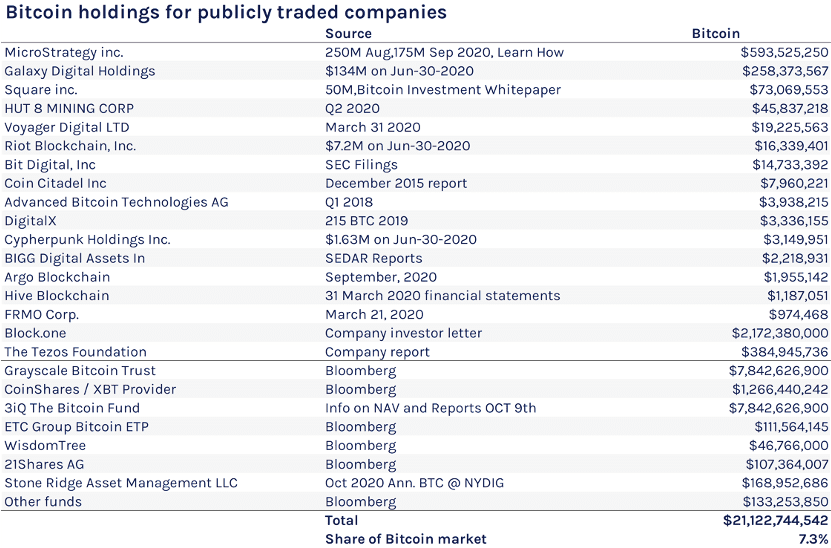Click Bloomberg source for CoinShares / XBT Provider
Screen dimensions: 831x548
(x=360, y=390)
